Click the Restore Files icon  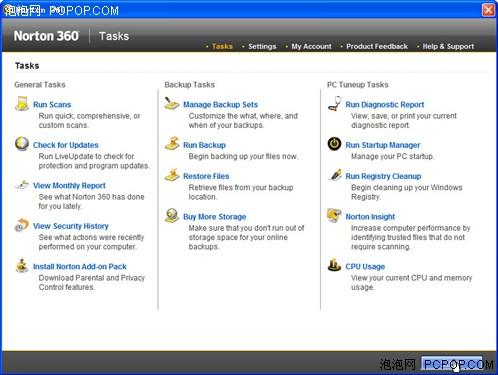pos(172,175)
